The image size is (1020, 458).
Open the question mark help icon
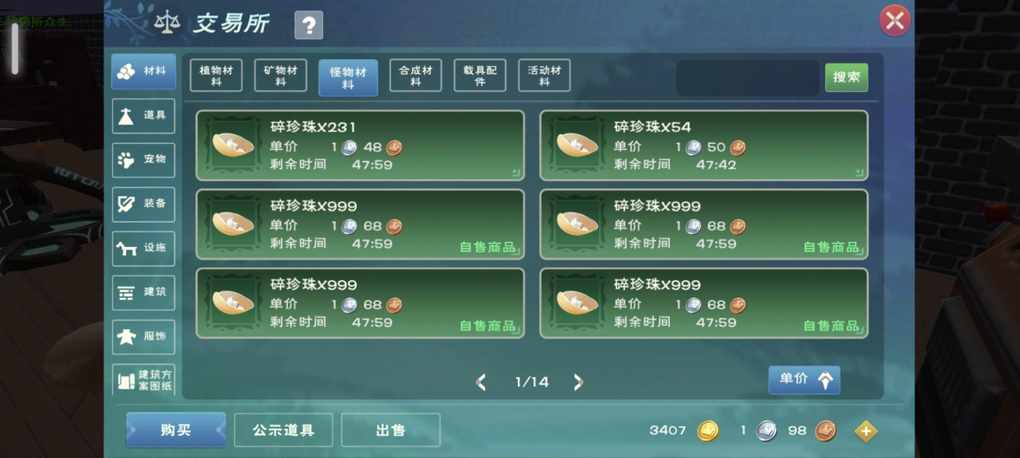[308, 25]
